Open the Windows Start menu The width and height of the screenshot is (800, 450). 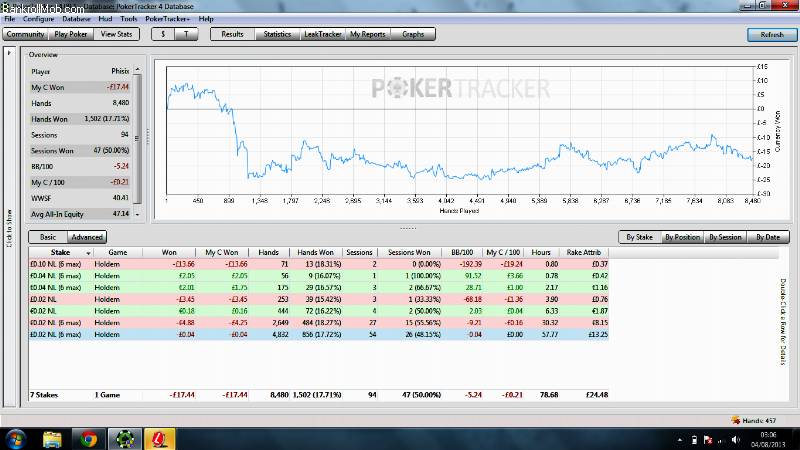15,439
